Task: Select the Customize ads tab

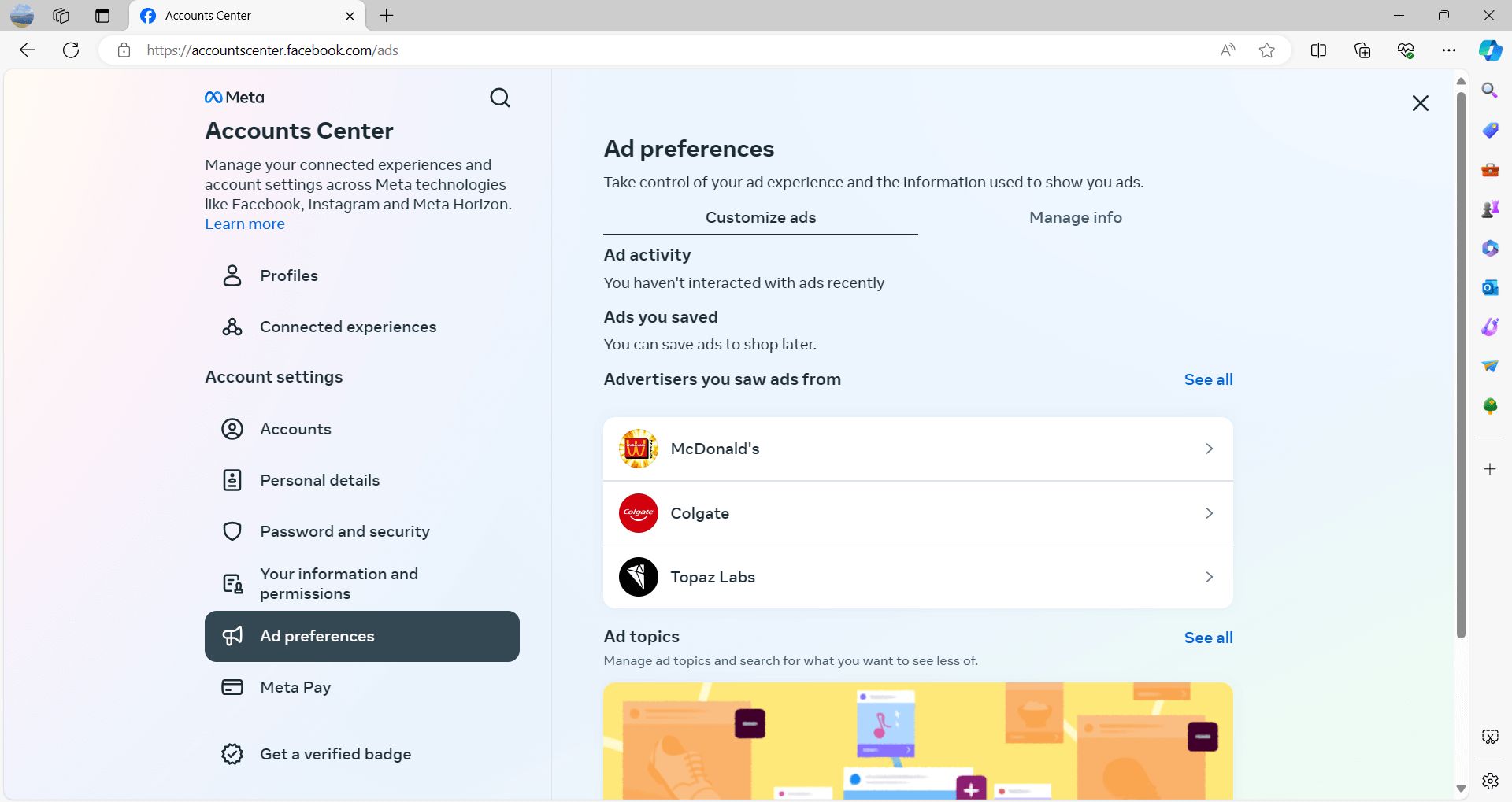Action: click(x=761, y=217)
